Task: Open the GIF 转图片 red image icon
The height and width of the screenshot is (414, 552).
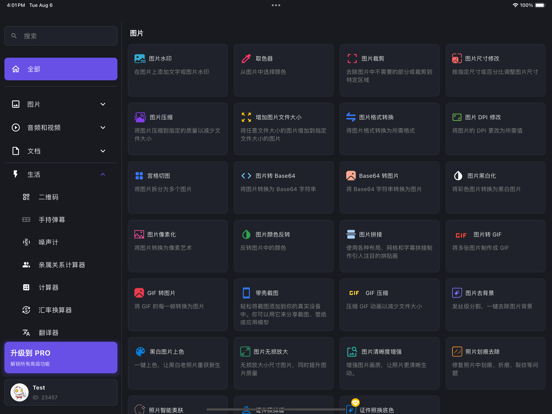Action: click(x=139, y=293)
